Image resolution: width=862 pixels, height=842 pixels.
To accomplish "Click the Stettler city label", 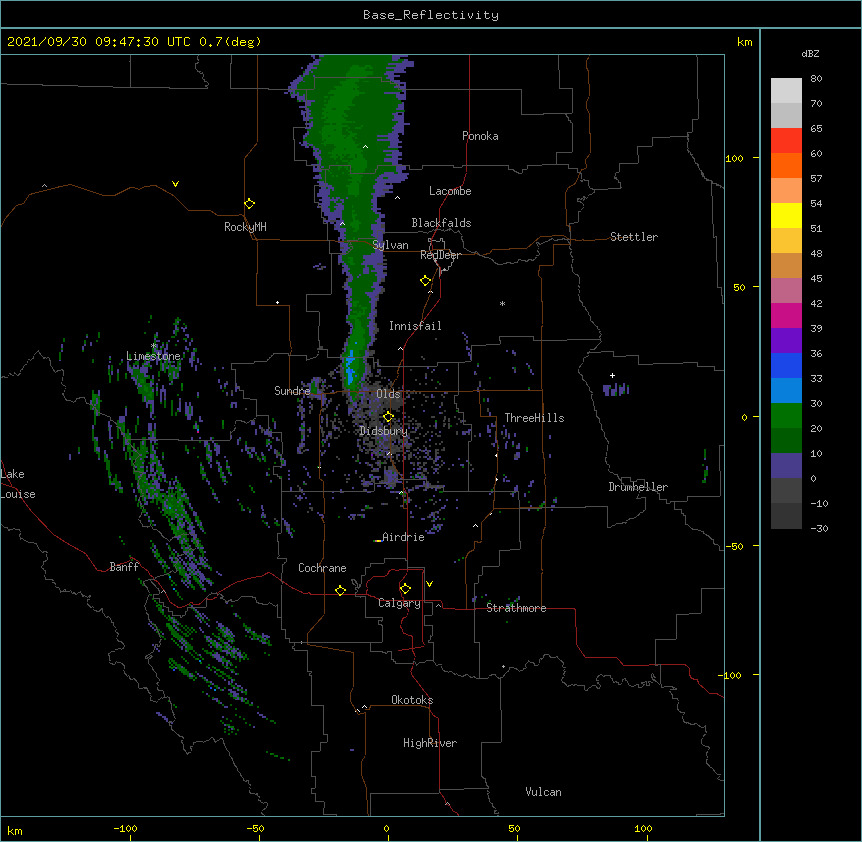I will click(x=634, y=237).
